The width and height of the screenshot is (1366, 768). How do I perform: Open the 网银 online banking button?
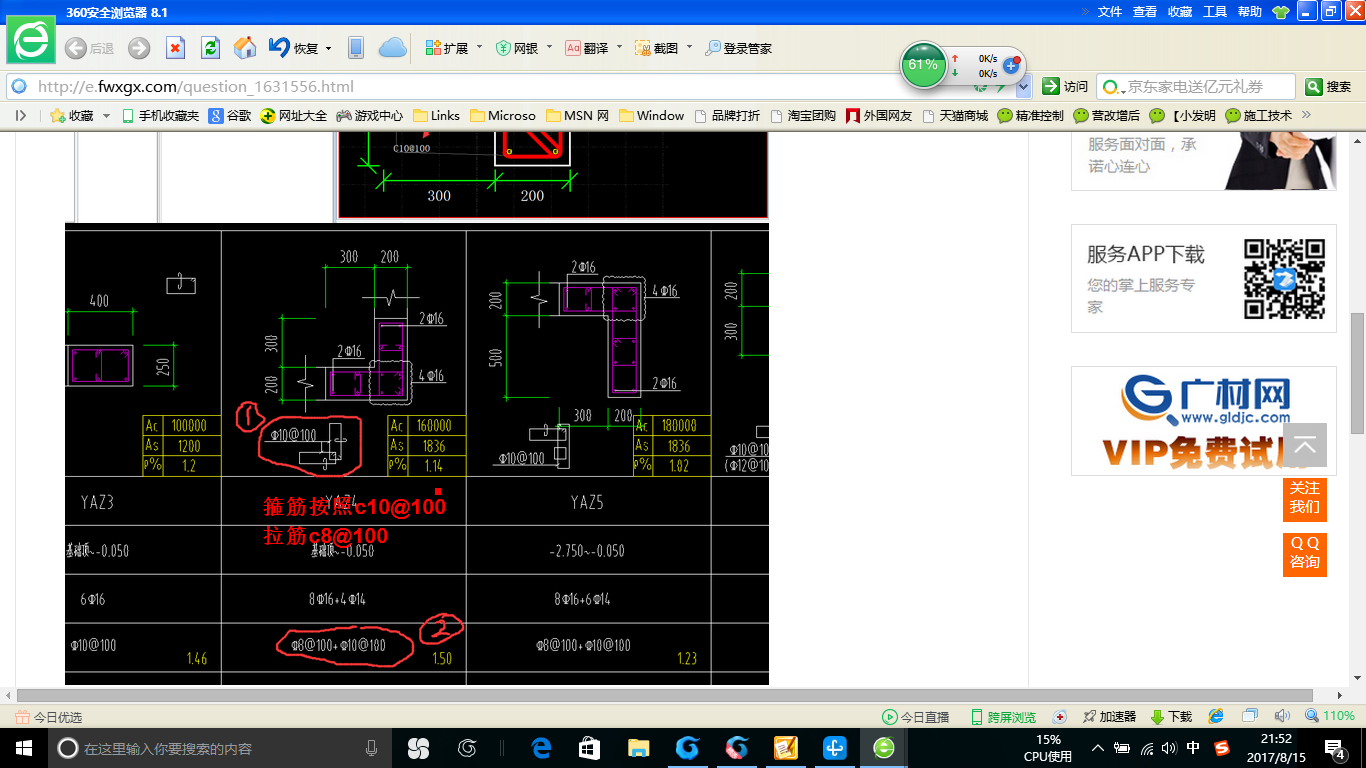tap(517, 48)
